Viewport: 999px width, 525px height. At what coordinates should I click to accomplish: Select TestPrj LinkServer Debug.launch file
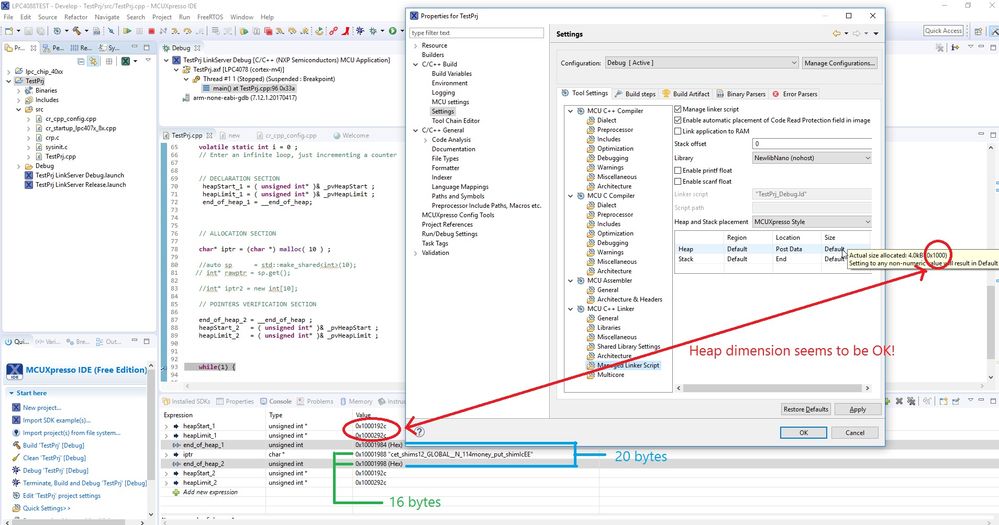tap(80, 175)
